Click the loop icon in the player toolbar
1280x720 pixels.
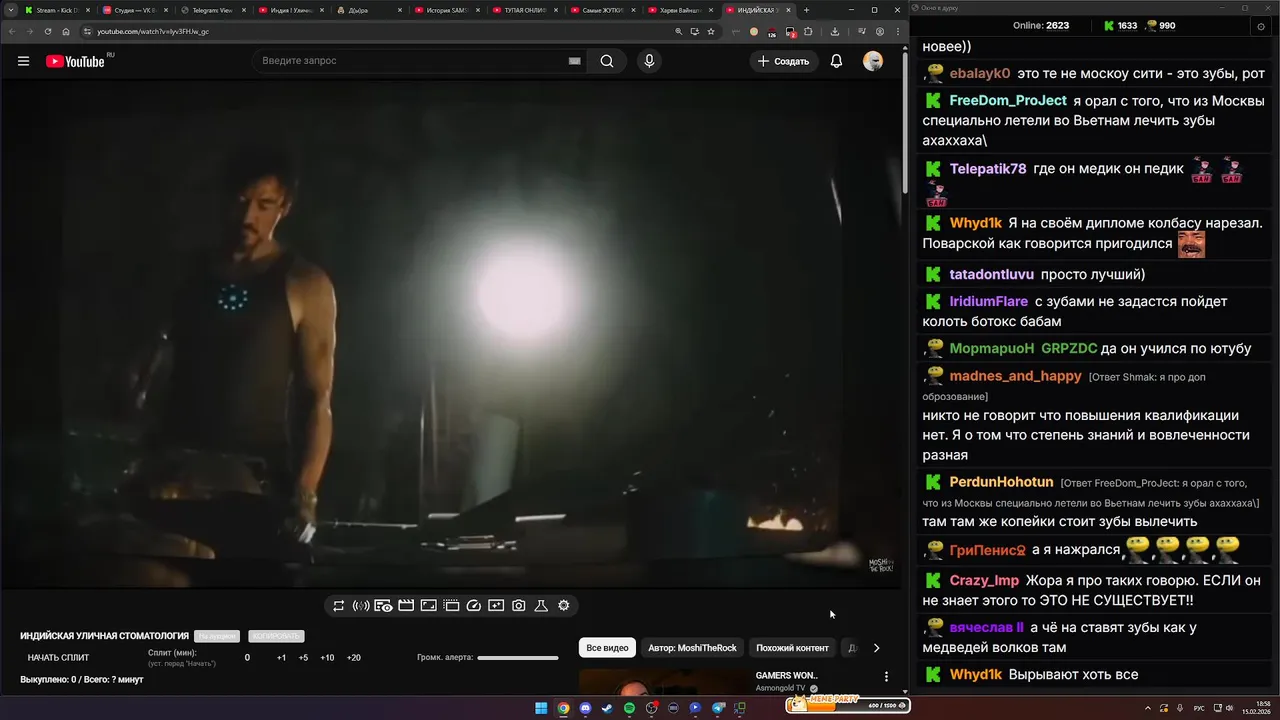(x=338, y=606)
